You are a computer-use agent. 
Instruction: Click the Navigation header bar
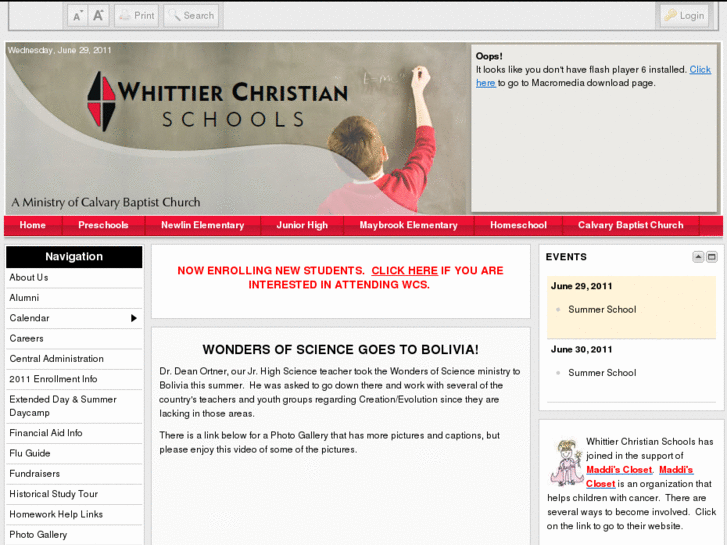pos(74,257)
